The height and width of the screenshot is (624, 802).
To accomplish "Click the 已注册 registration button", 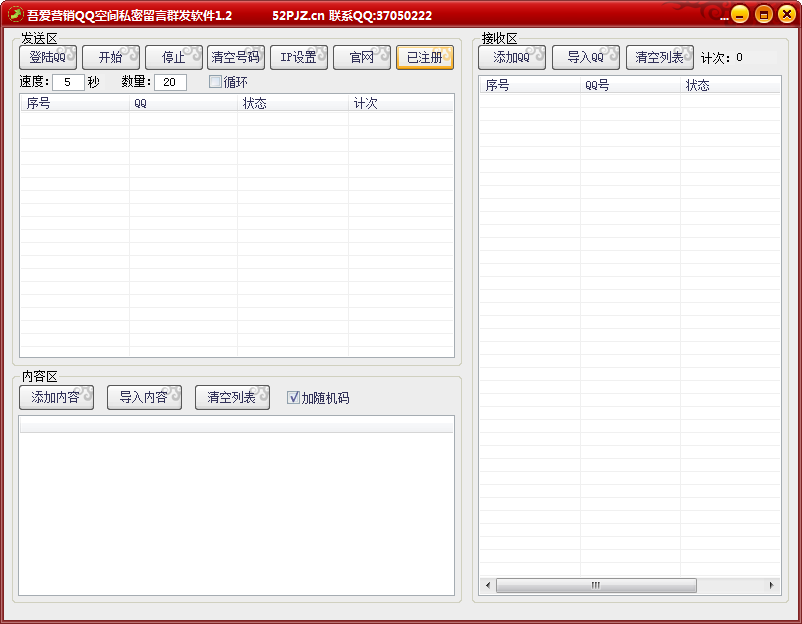I will pyautogui.click(x=424, y=57).
